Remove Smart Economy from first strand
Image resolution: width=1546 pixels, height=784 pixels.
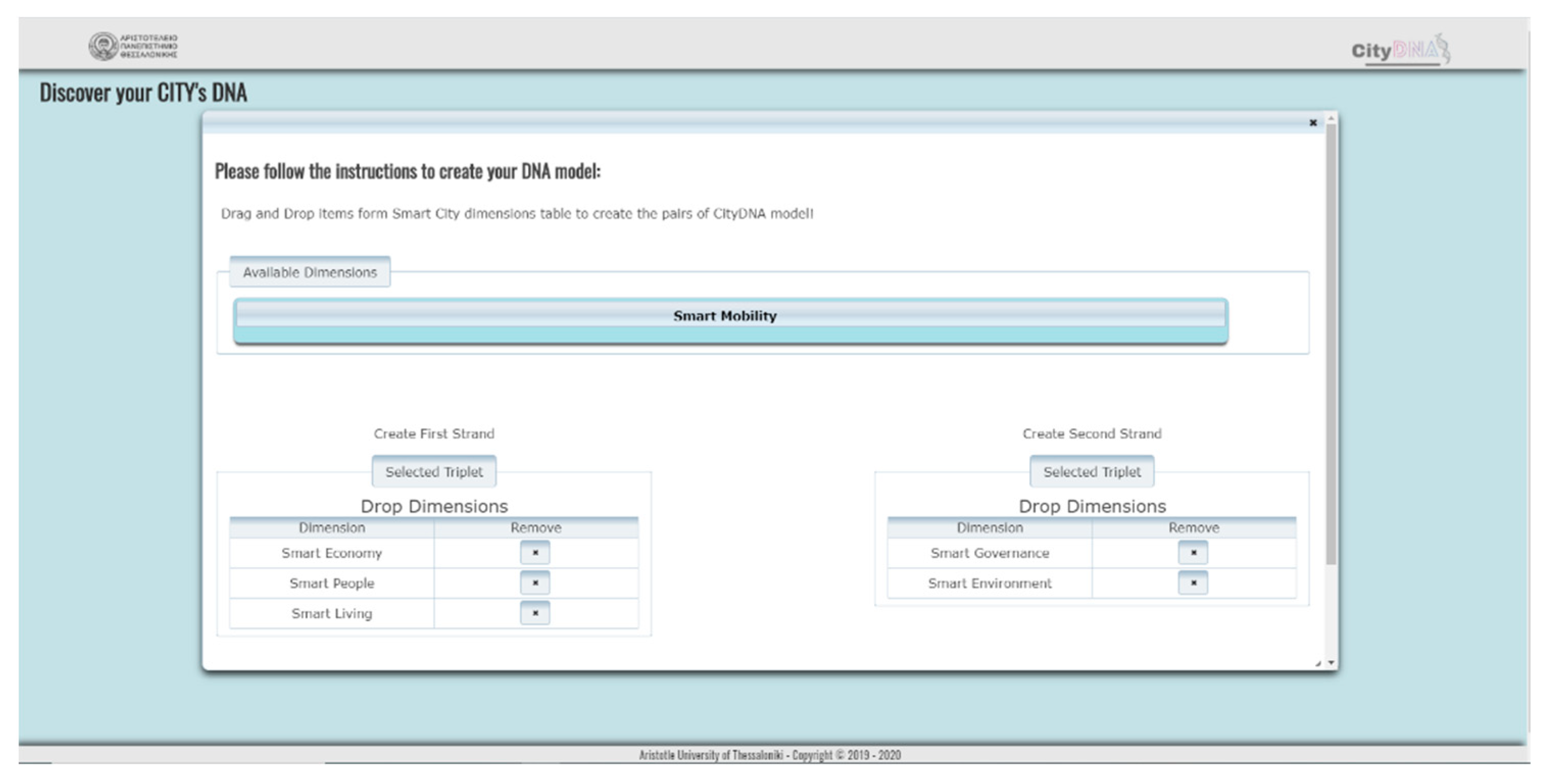pyautogui.click(x=535, y=552)
